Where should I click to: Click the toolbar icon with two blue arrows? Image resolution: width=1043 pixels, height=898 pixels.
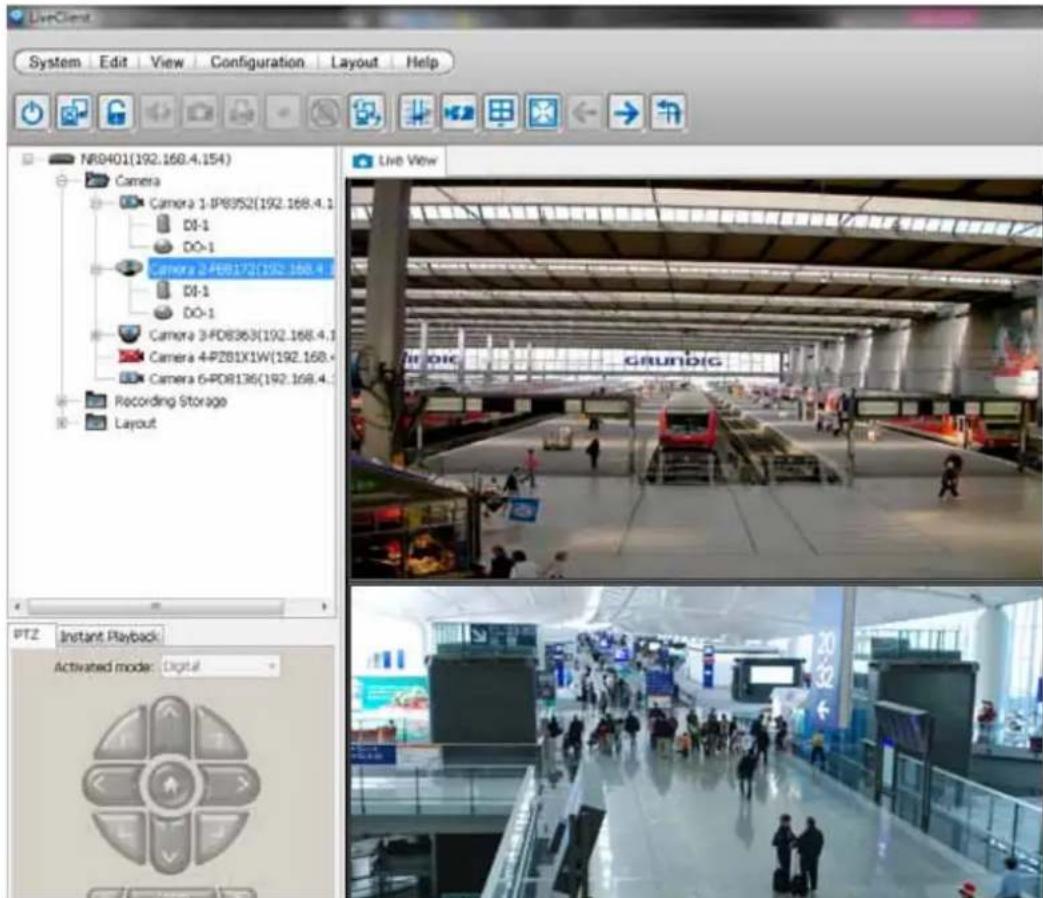tap(459, 112)
